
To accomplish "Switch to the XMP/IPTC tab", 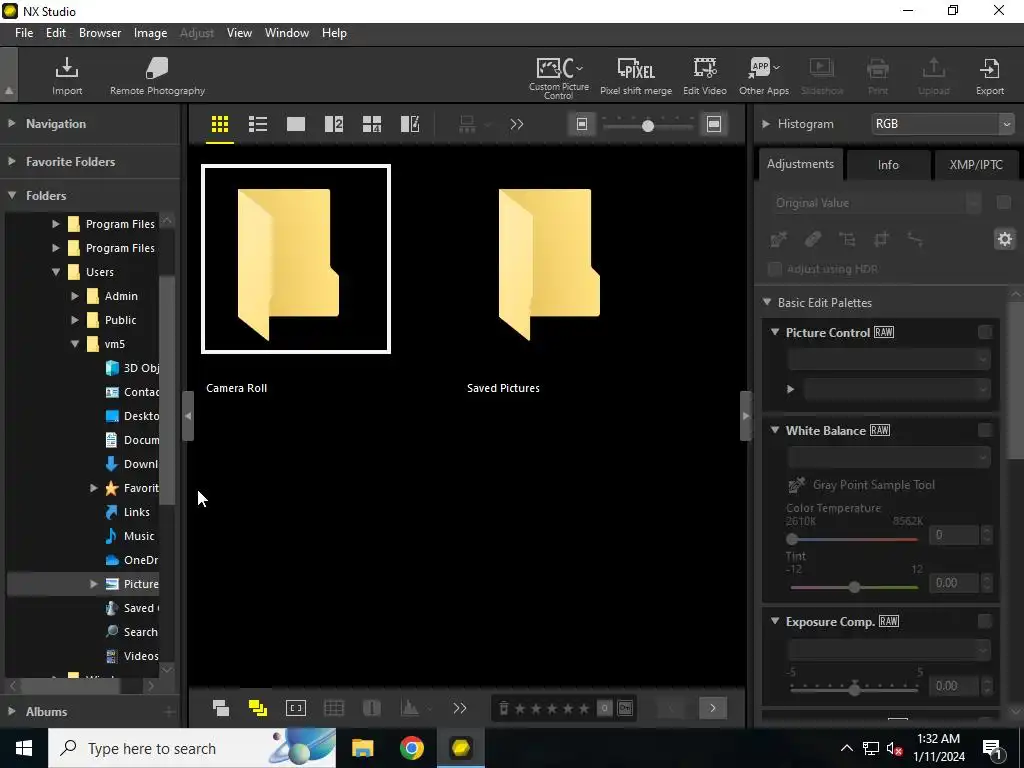I will (976, 165).
